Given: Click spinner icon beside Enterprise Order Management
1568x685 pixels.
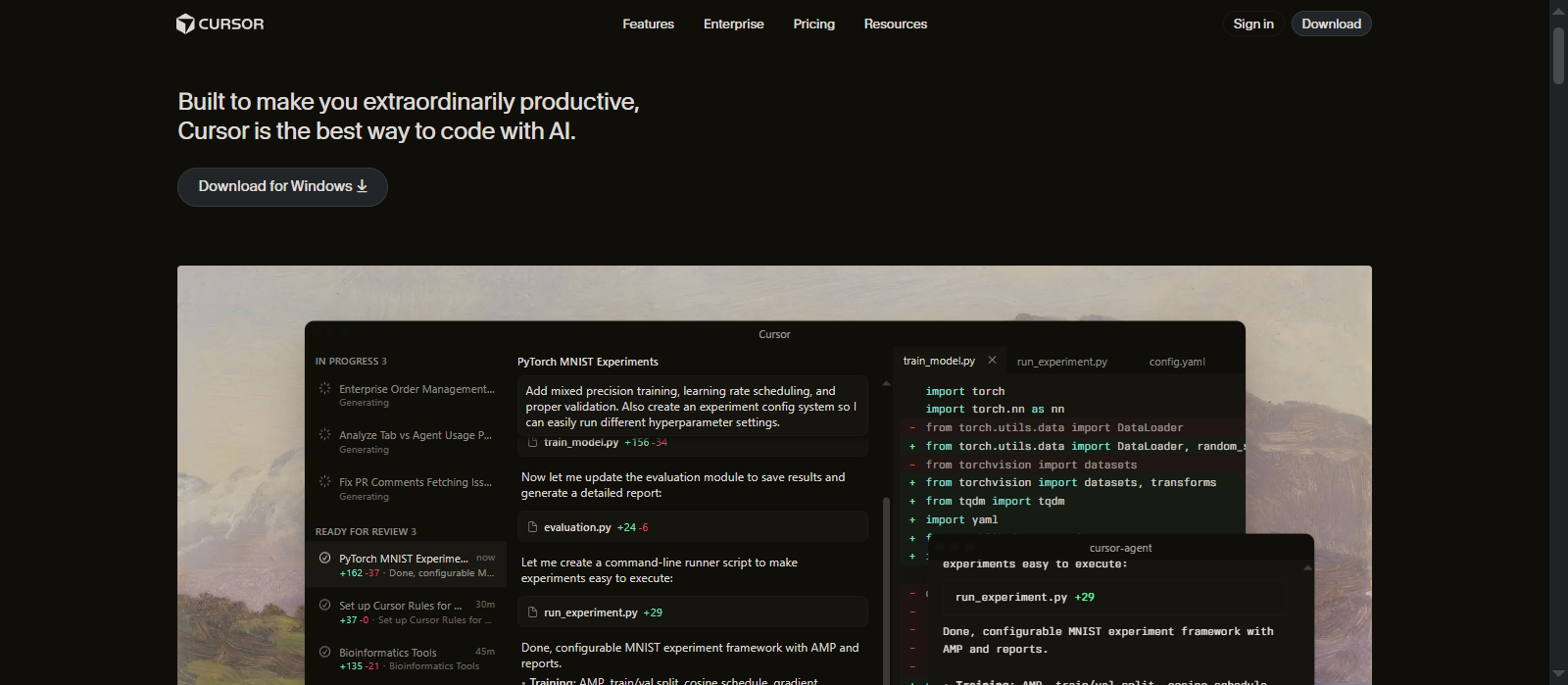Looking at the screenshot, I should coord(324,388).
